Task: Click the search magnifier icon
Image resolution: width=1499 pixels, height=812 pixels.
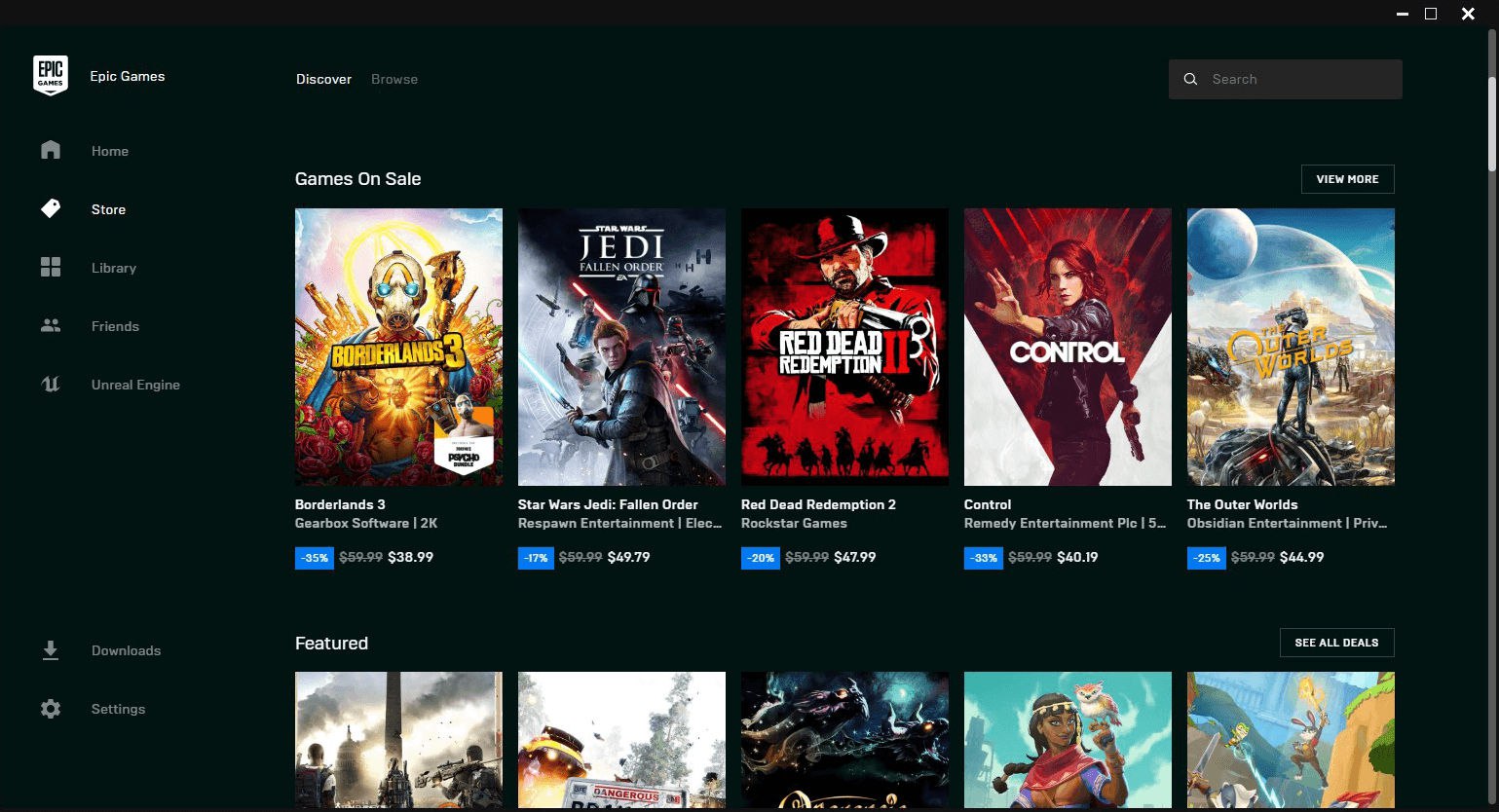Action: point(1190,79)
